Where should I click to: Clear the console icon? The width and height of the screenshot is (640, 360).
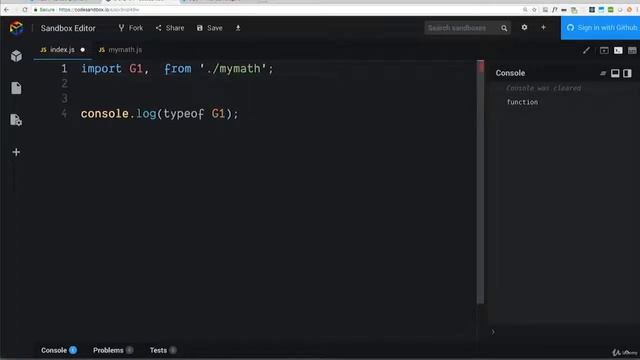(603, 73)
